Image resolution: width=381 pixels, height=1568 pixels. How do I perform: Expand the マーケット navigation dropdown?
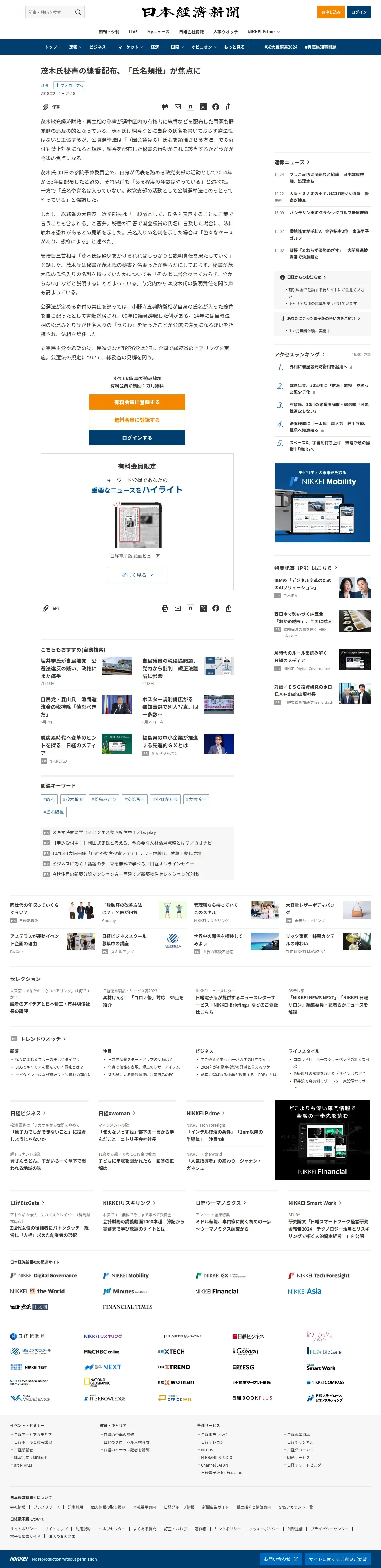(130, 47)
